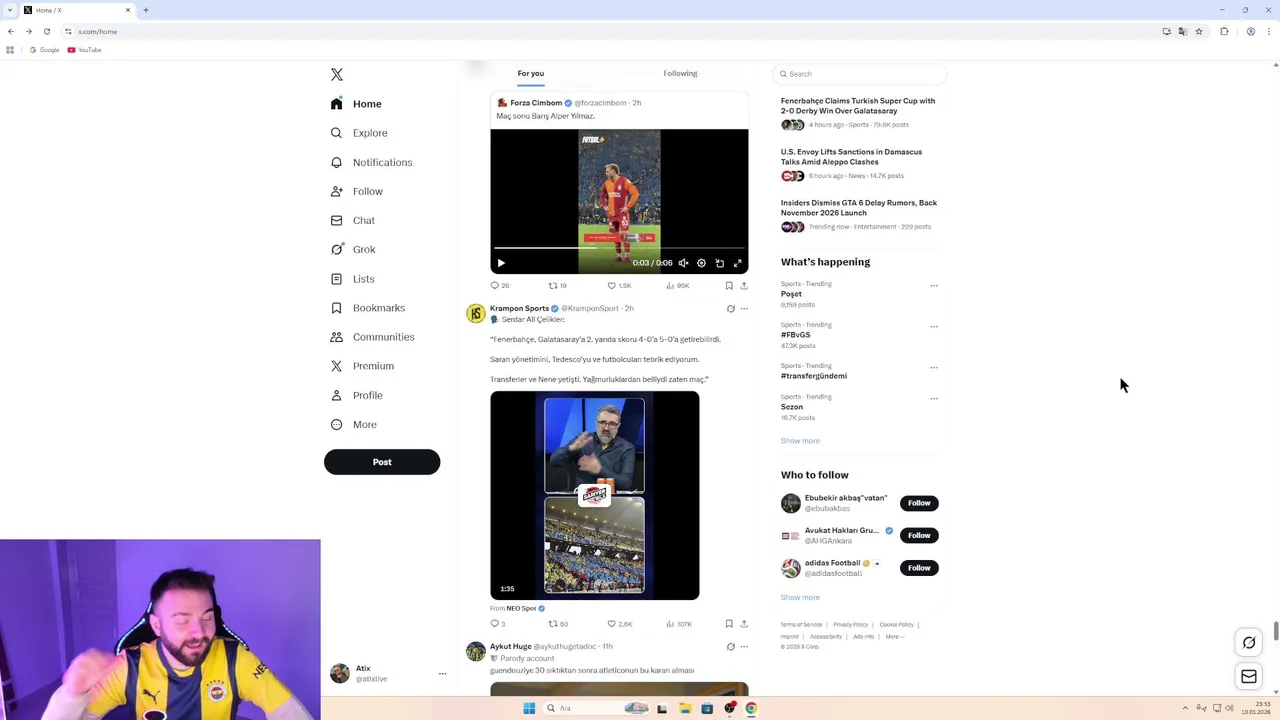Switch to the For you tab

click(x=530, y=73)
